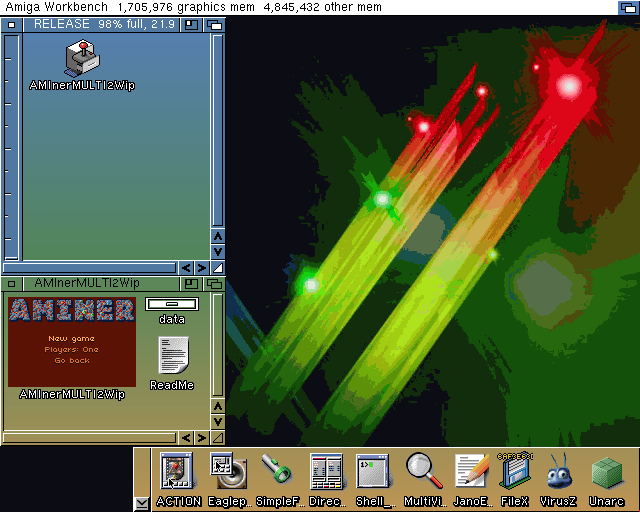
Task: Click the Workbench screen depth gadget
Action: 628,7
